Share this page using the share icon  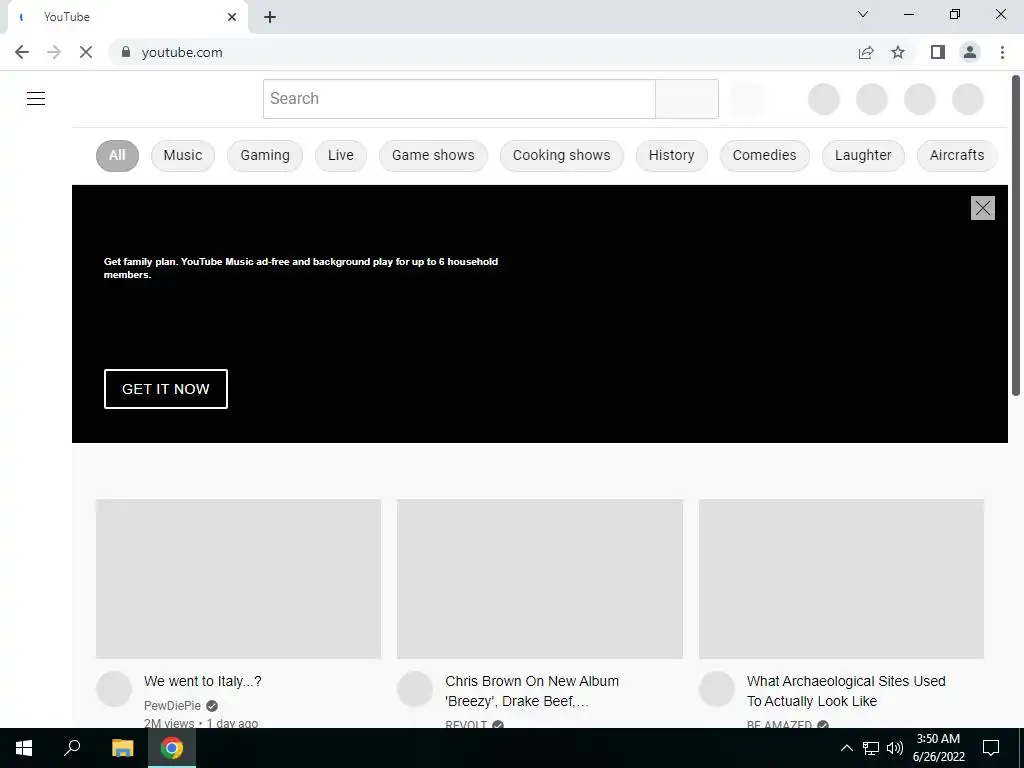click(866, 52)
